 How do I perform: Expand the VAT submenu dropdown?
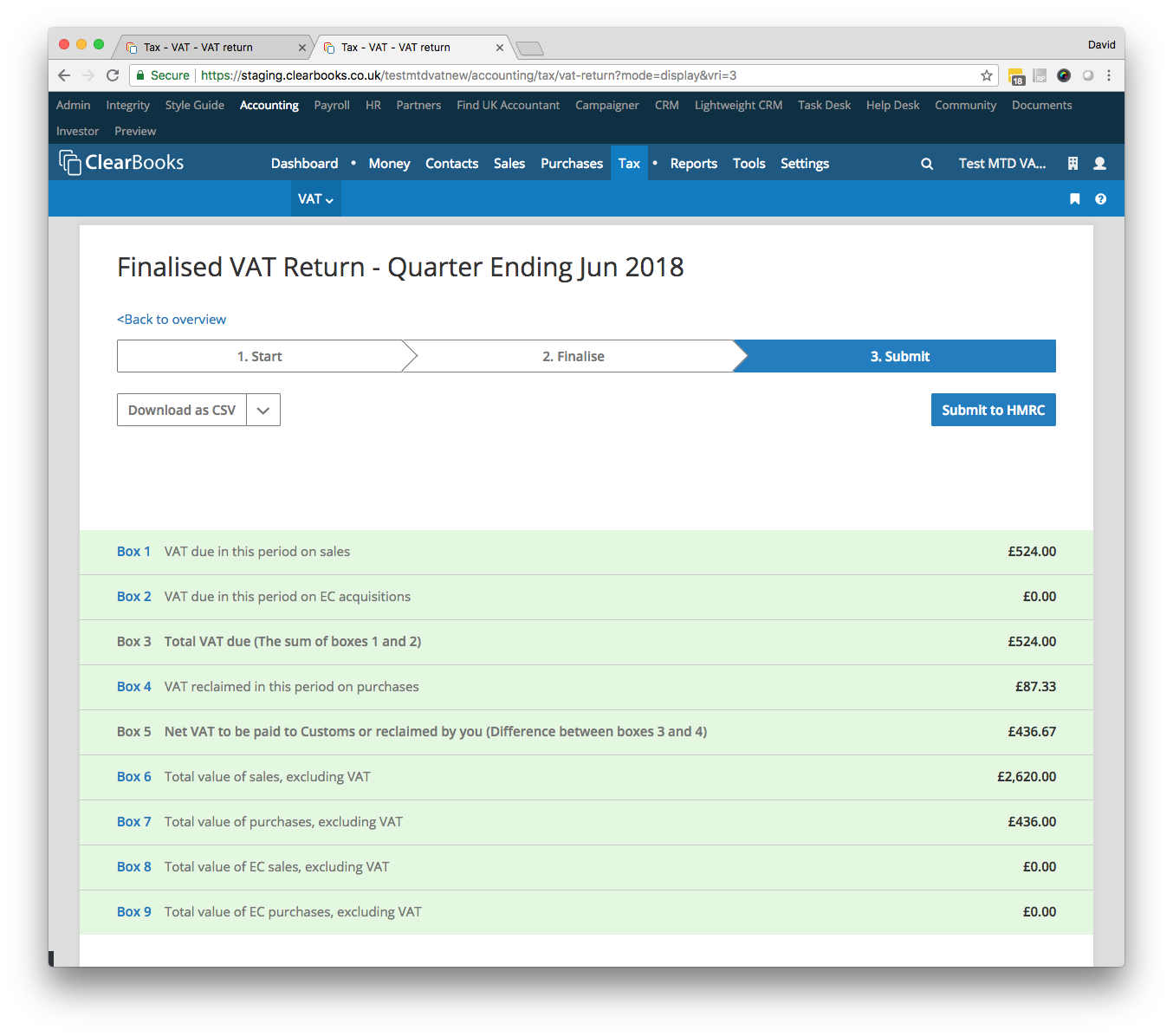[315, 199]
